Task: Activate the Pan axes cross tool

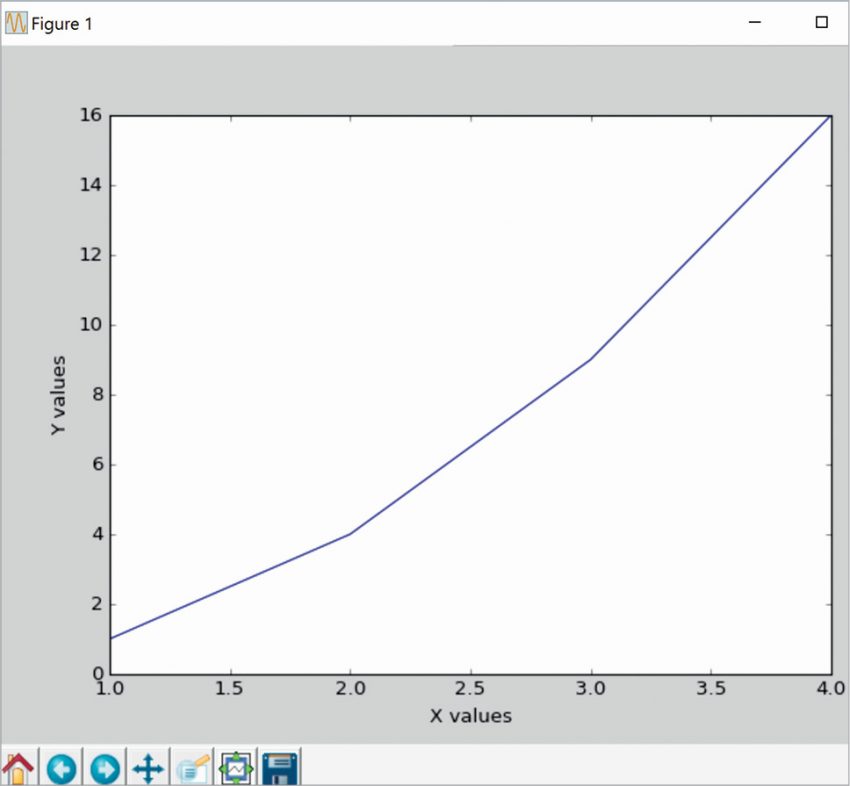Action: coord(148,768)
